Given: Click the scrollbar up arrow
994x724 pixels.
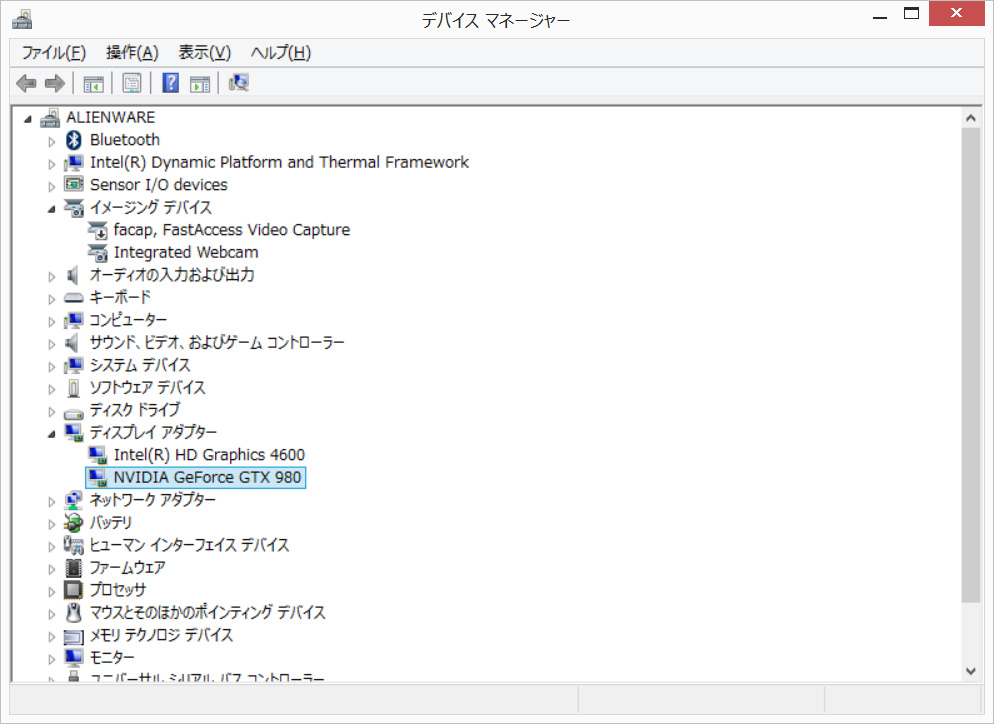Looking at the screenshot, I should pyautogui.click(x=971, y=117).
